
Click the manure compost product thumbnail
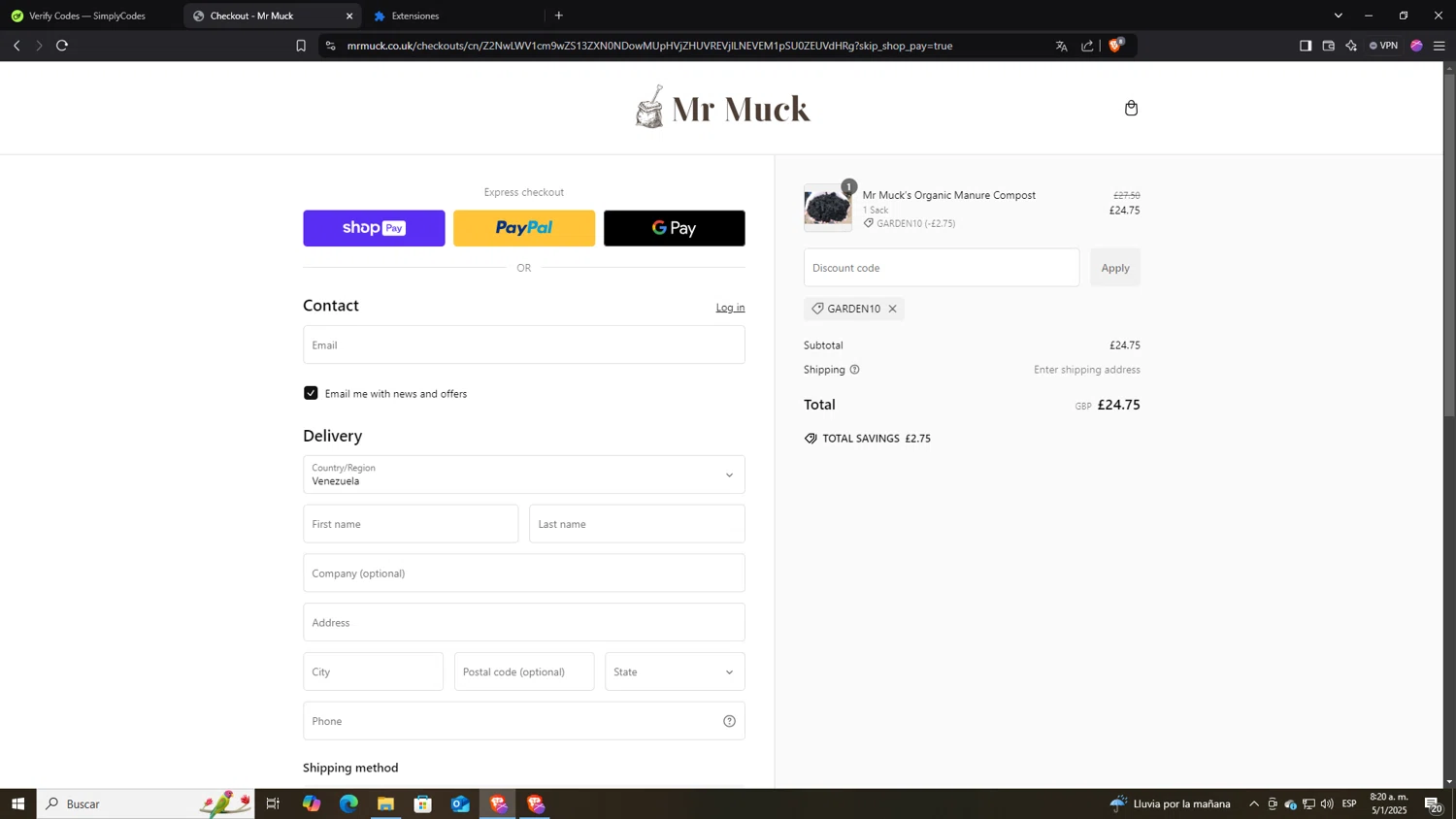tap(828, 208)
